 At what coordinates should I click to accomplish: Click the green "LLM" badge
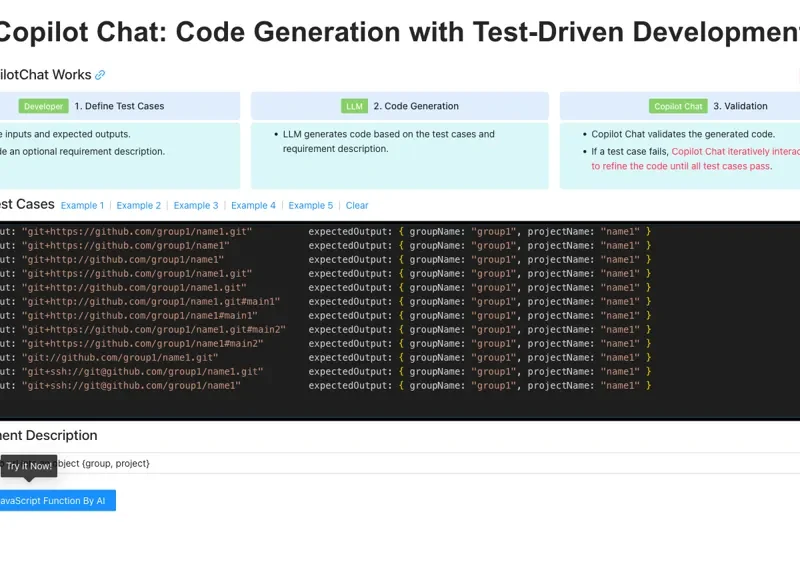tap(354, 106)
